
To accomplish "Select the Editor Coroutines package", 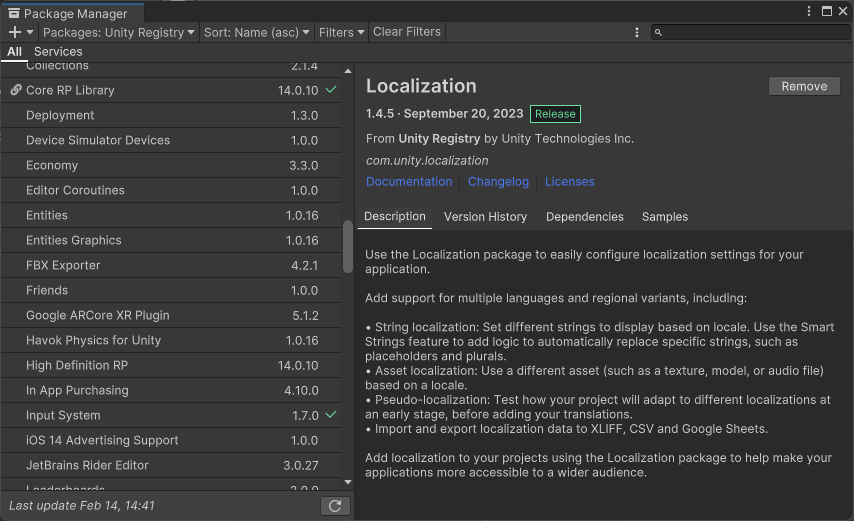I will pos(171,191).
